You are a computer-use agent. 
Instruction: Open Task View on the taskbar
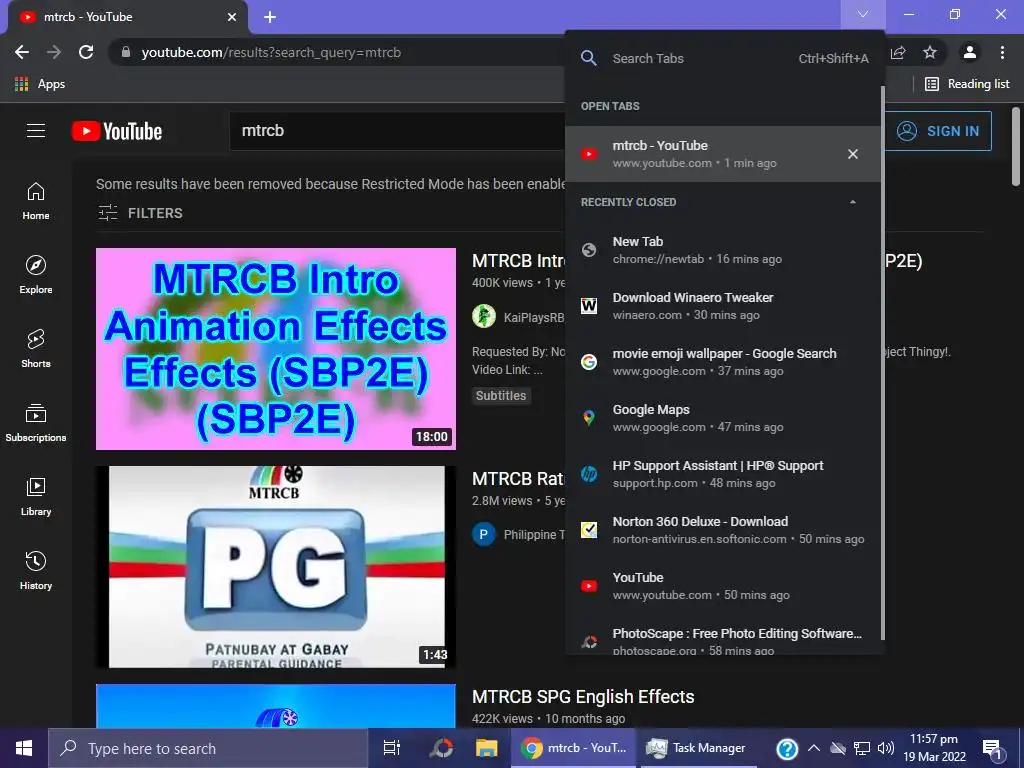pos(391,748)
